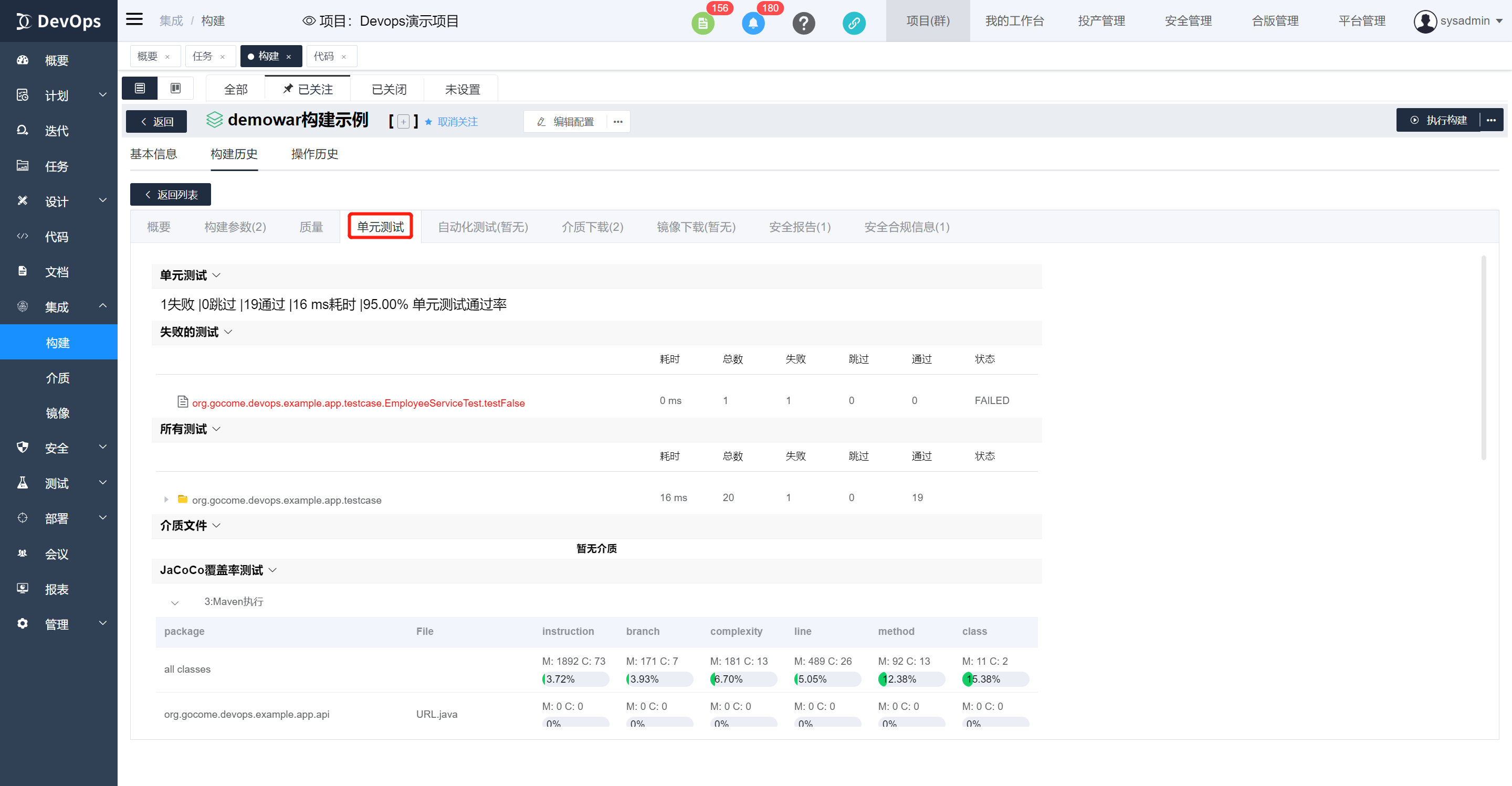Switch to 安全报告(1) tab
The height and width of the screenshot is (786, 1512).
[x=800, y=227]
